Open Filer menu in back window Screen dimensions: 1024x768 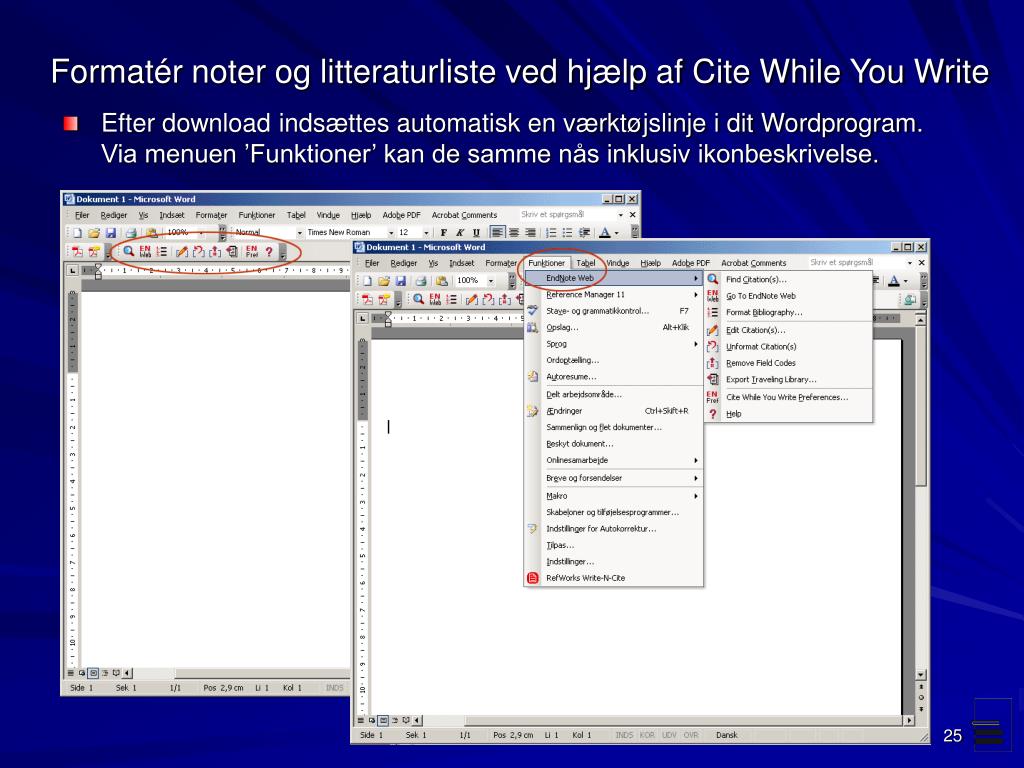pos(82,215)
